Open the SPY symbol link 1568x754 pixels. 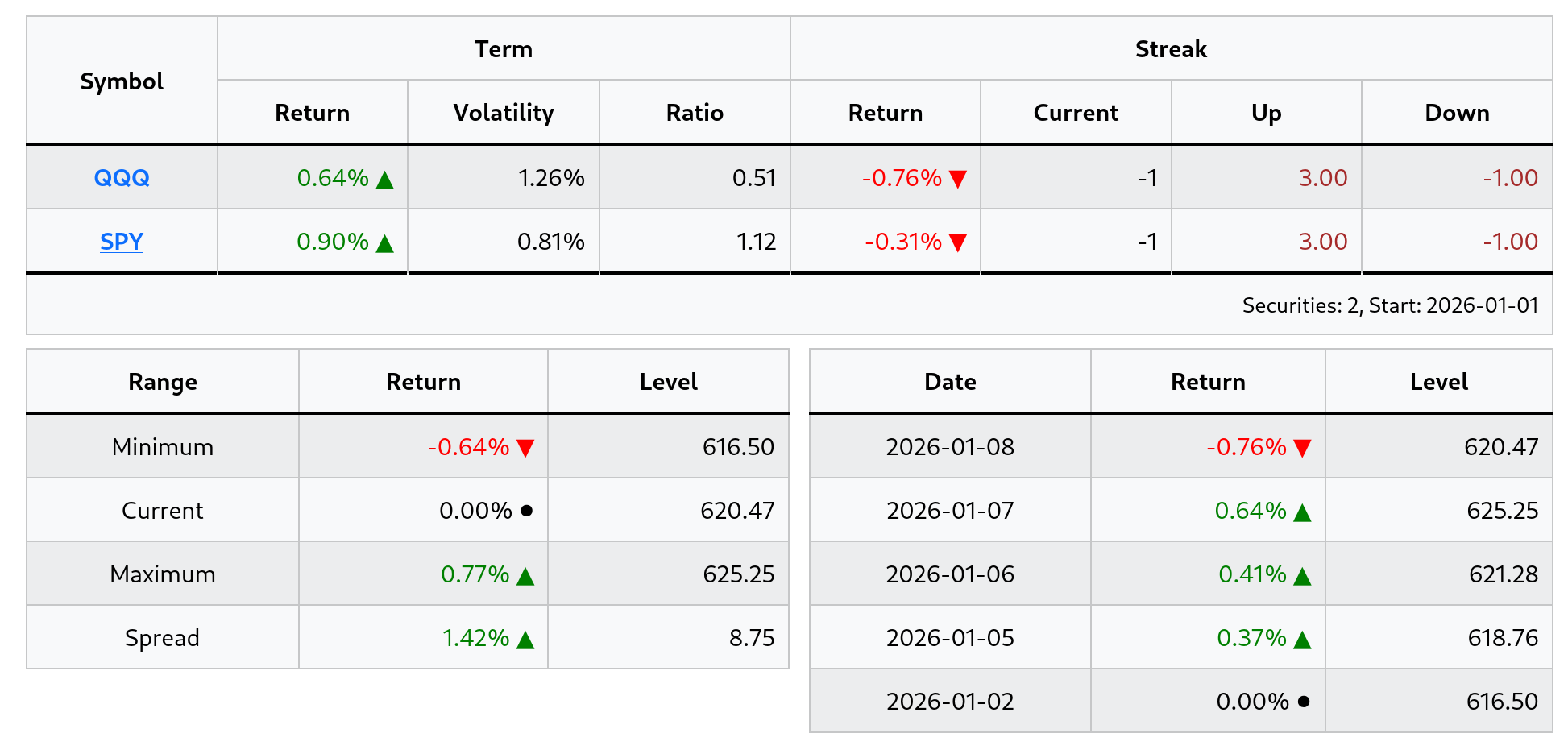[x=122, y=241]
